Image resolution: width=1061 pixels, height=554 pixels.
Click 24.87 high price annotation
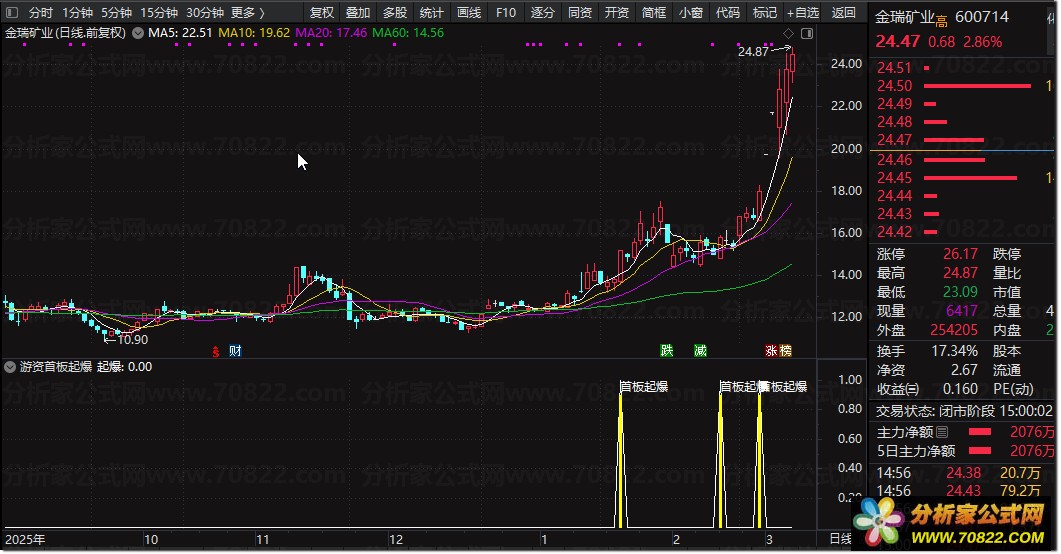pos(753,51)
